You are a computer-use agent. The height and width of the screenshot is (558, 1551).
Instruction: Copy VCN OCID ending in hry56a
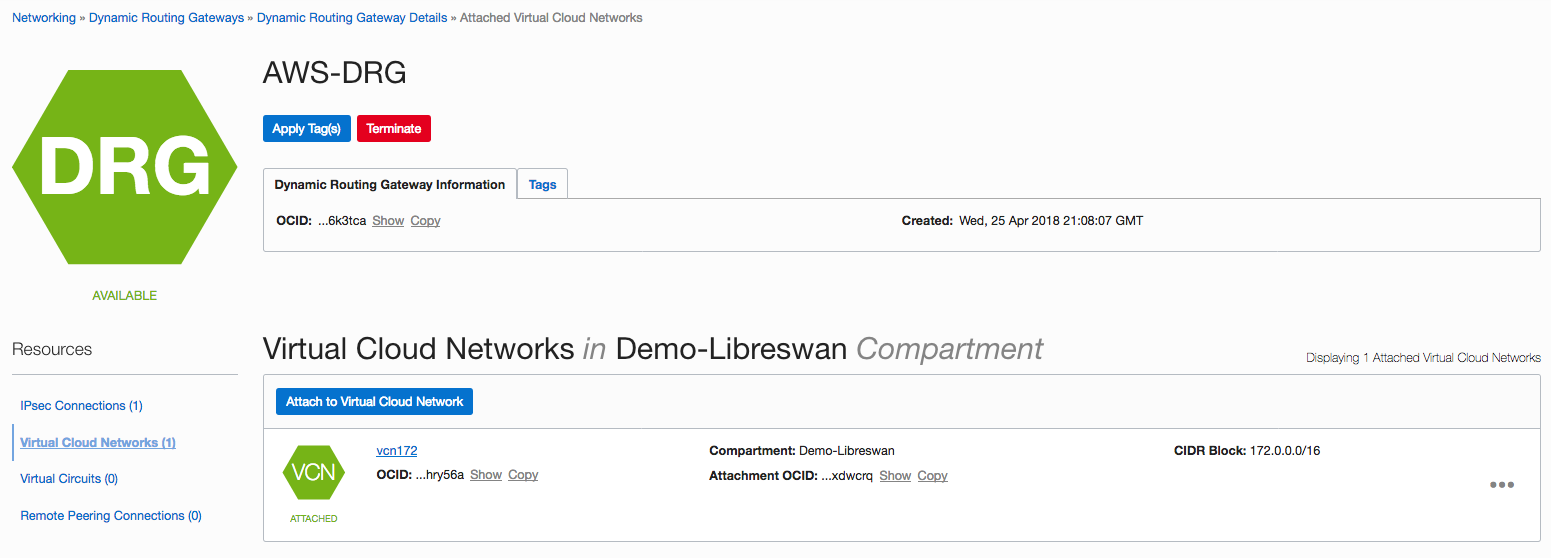[x=523, y=475]
